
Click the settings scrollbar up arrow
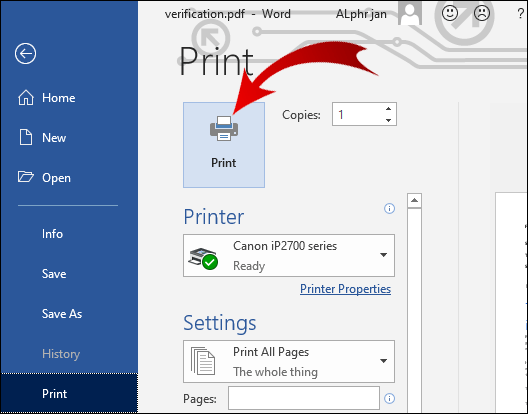(414, 201)
